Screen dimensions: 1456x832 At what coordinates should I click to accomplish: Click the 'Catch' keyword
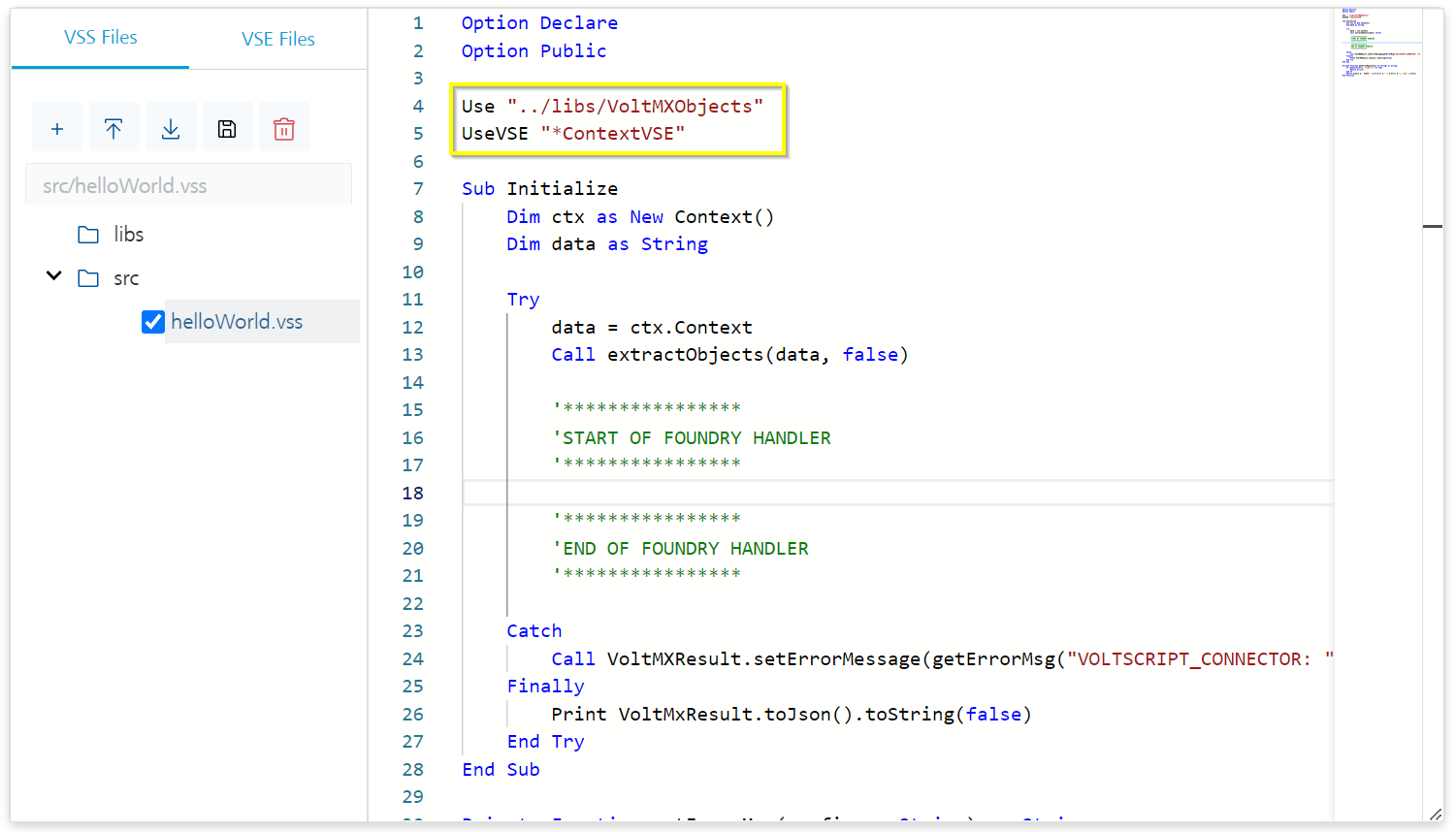(534, 631)
